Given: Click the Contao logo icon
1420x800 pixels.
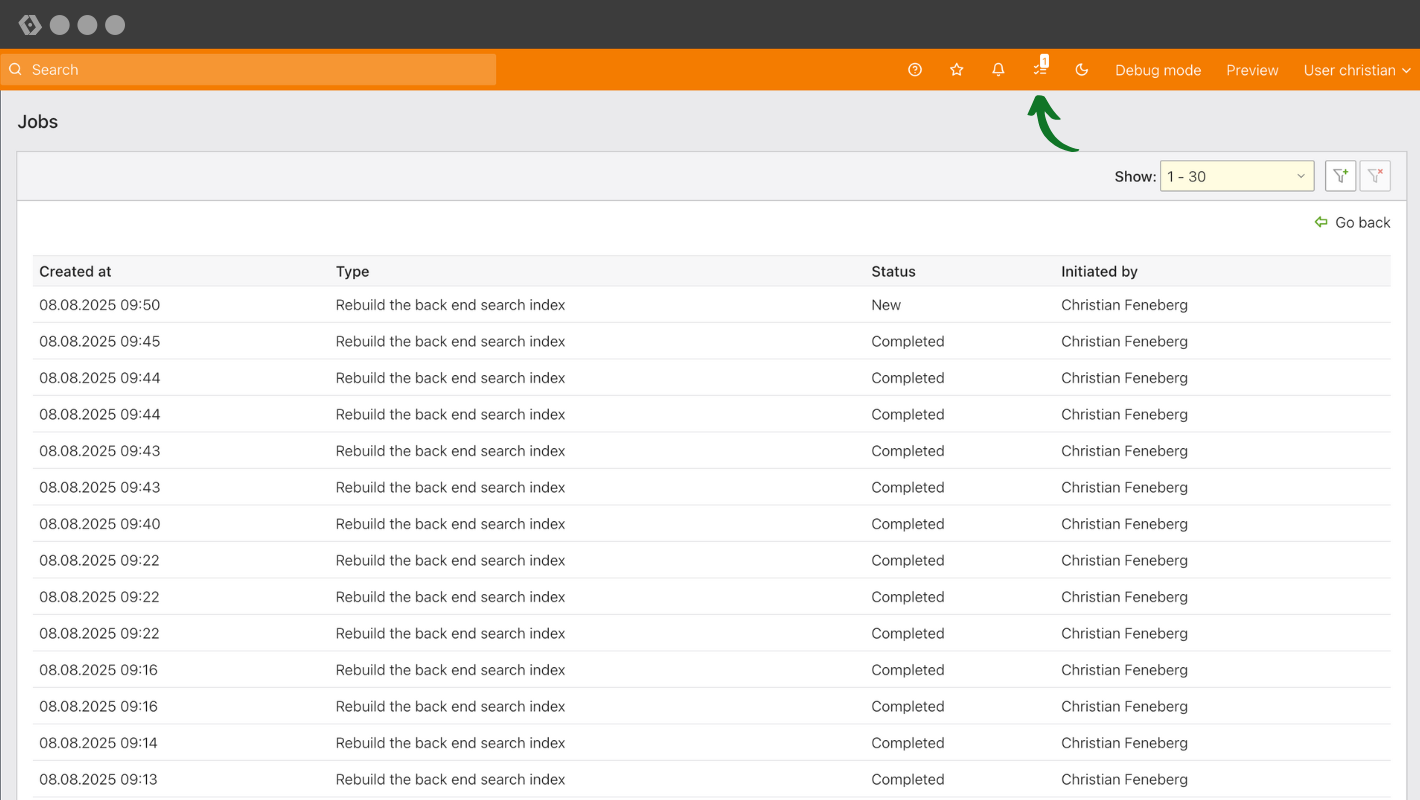Looking at the screenshot, I should pos(30,25).
